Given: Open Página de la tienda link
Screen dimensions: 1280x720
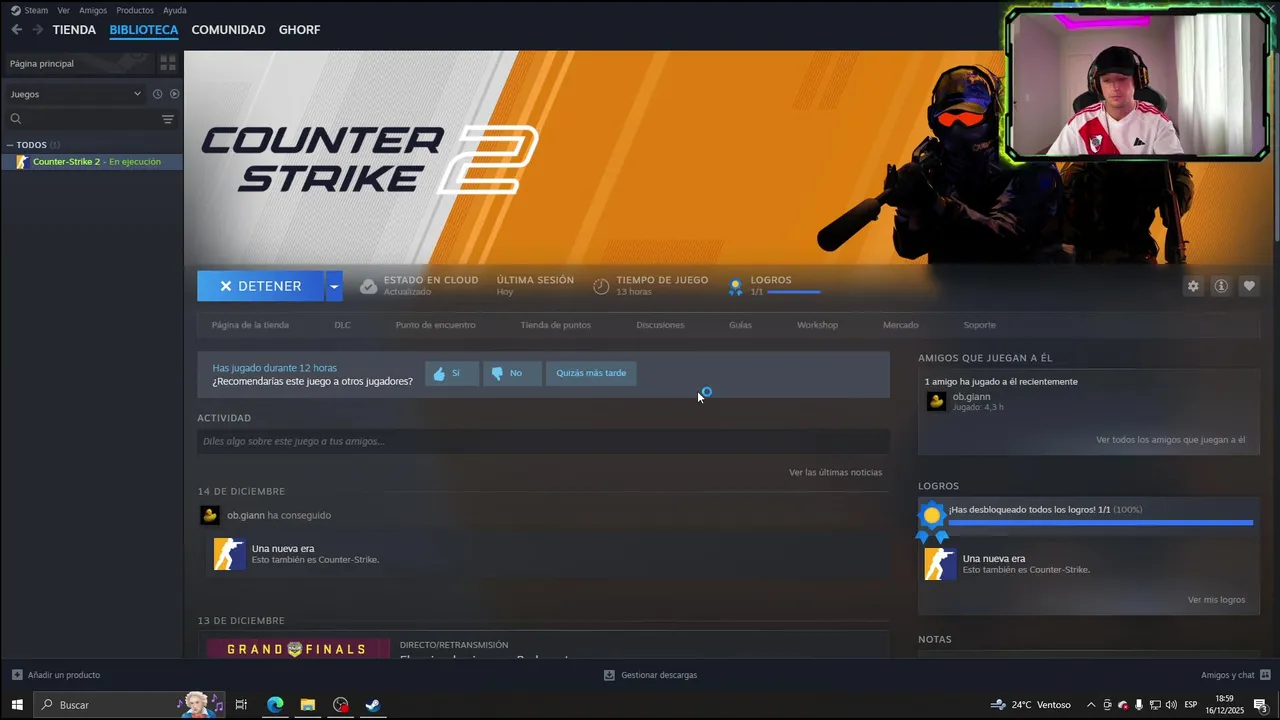Looking at the screenshot, I should [x=250, y=325].
